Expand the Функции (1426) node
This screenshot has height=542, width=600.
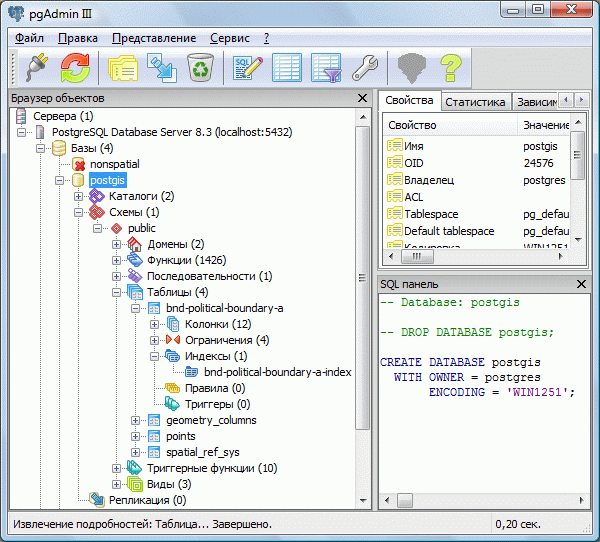(116, 260)
